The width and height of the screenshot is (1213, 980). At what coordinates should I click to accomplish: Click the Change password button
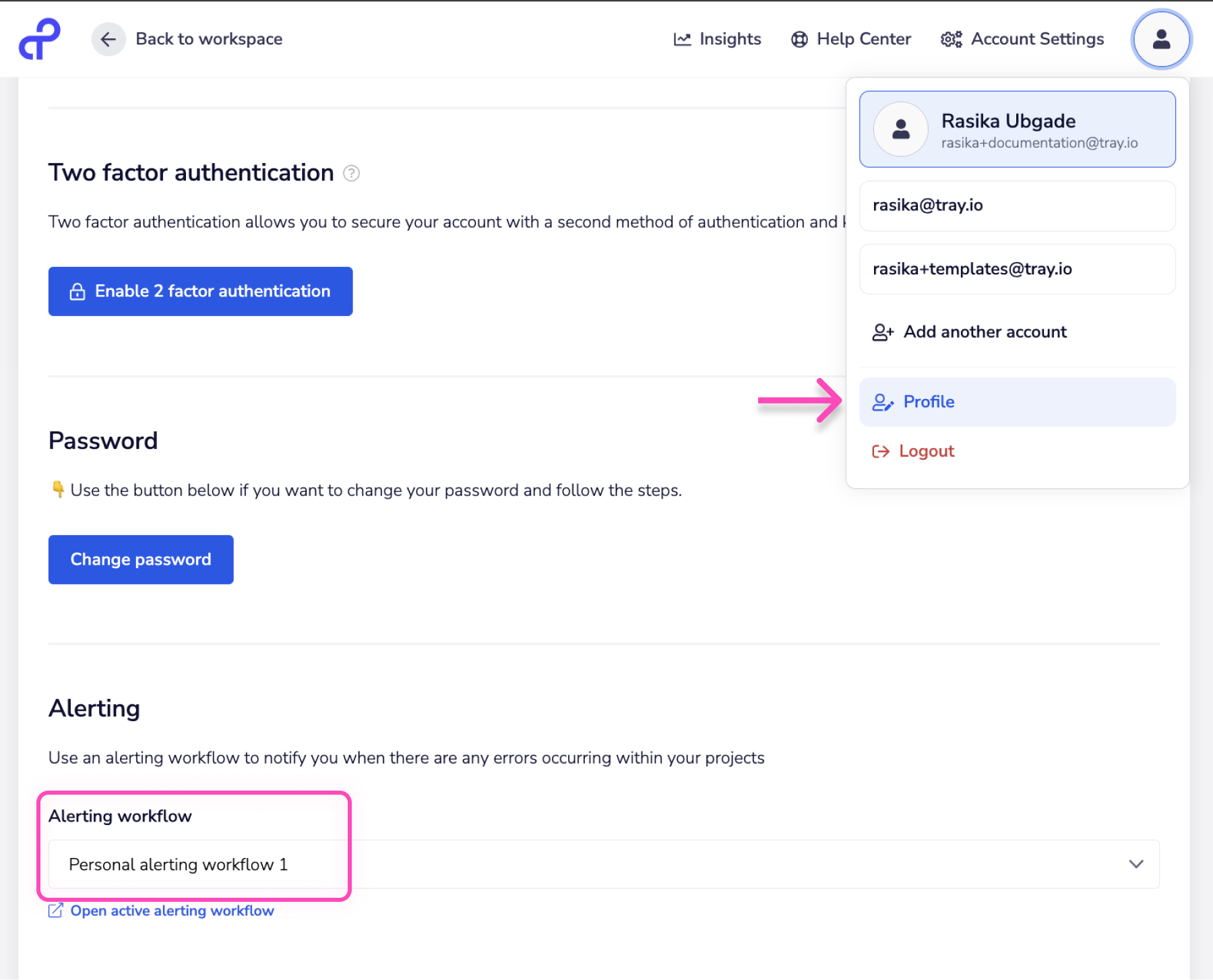point(140,559)
